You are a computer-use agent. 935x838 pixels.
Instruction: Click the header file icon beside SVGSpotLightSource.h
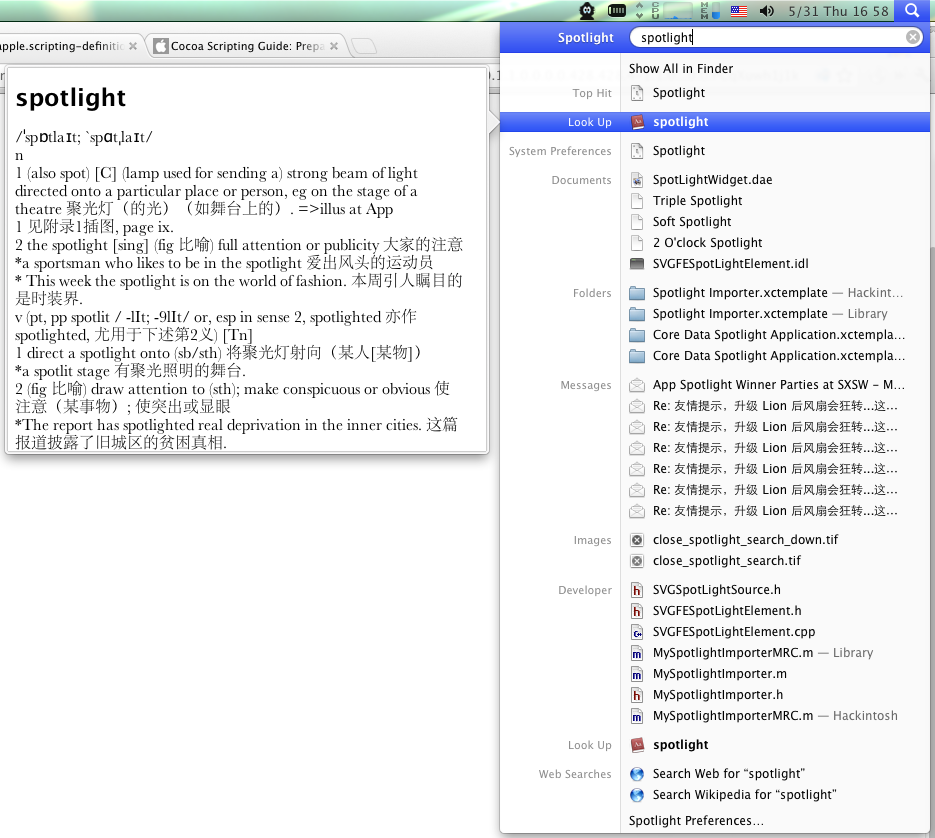coord(637,590)
